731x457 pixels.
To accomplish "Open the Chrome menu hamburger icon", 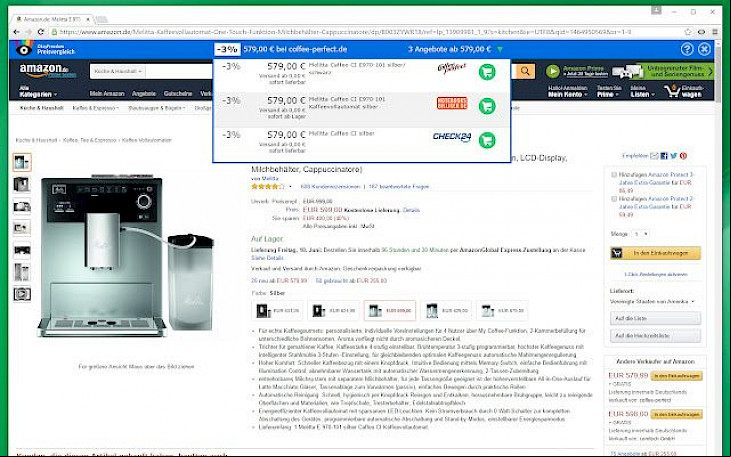I will pyautogui.click(x=715, y=32).
